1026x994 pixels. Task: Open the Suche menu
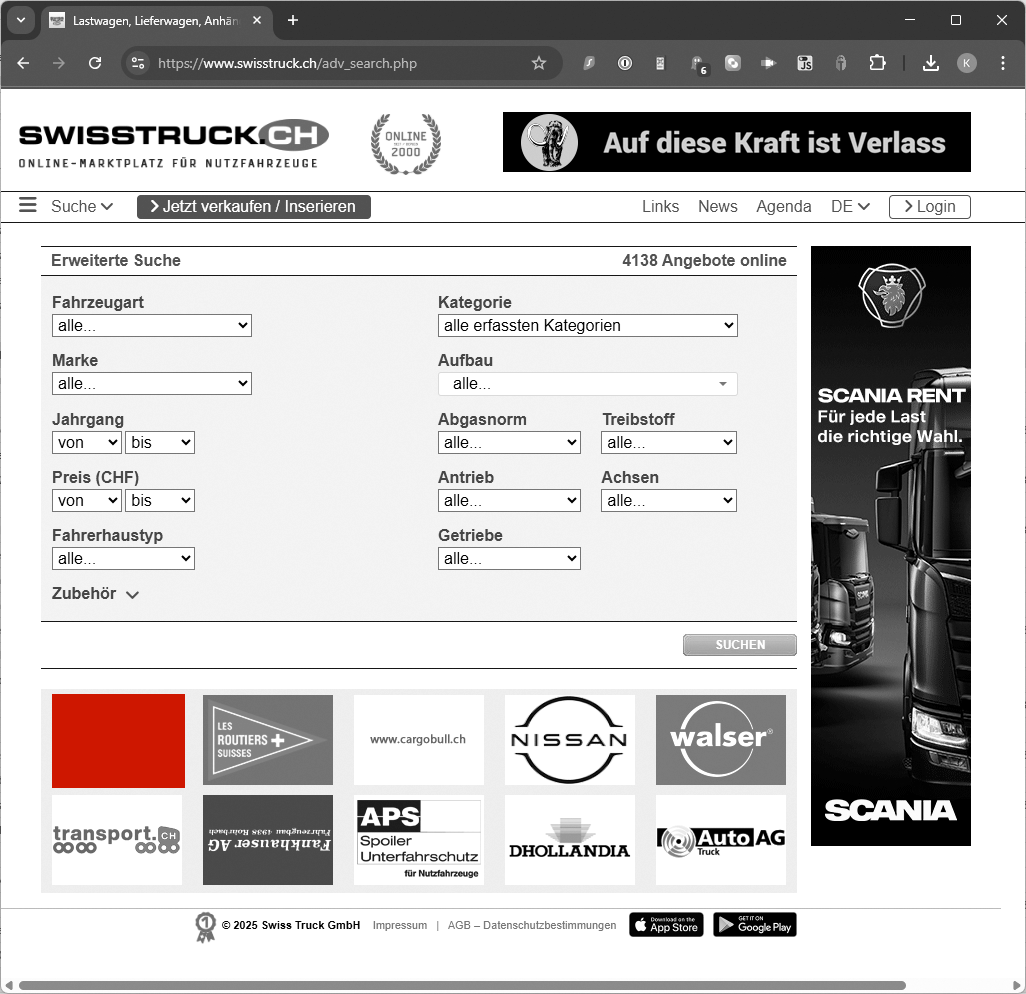point(82,206)
